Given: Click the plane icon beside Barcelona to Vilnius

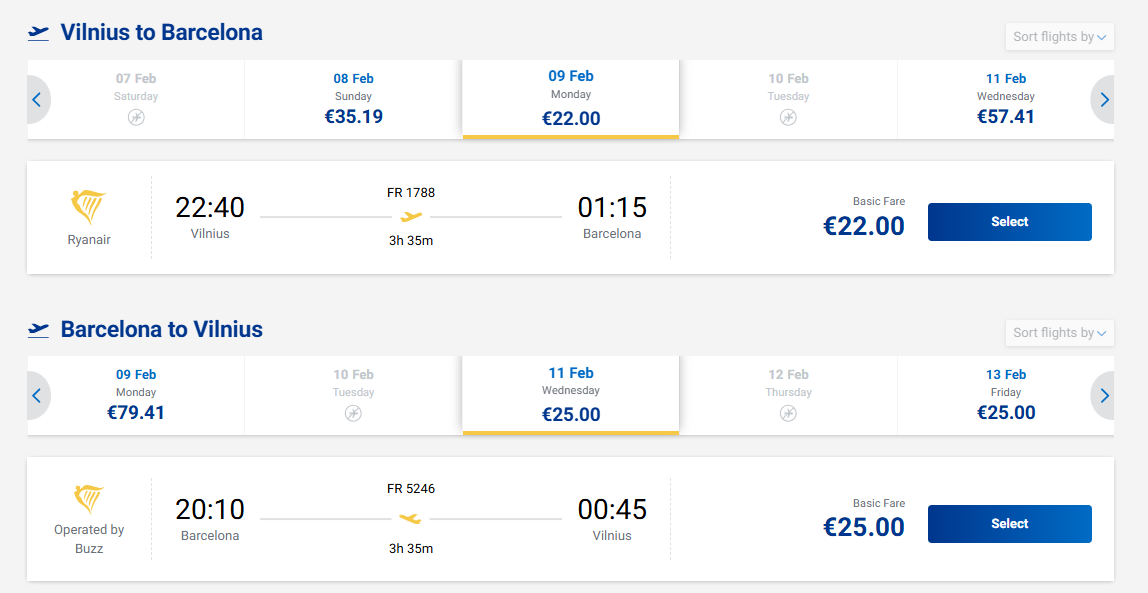Looking at the screenshot, I should 39,329.
